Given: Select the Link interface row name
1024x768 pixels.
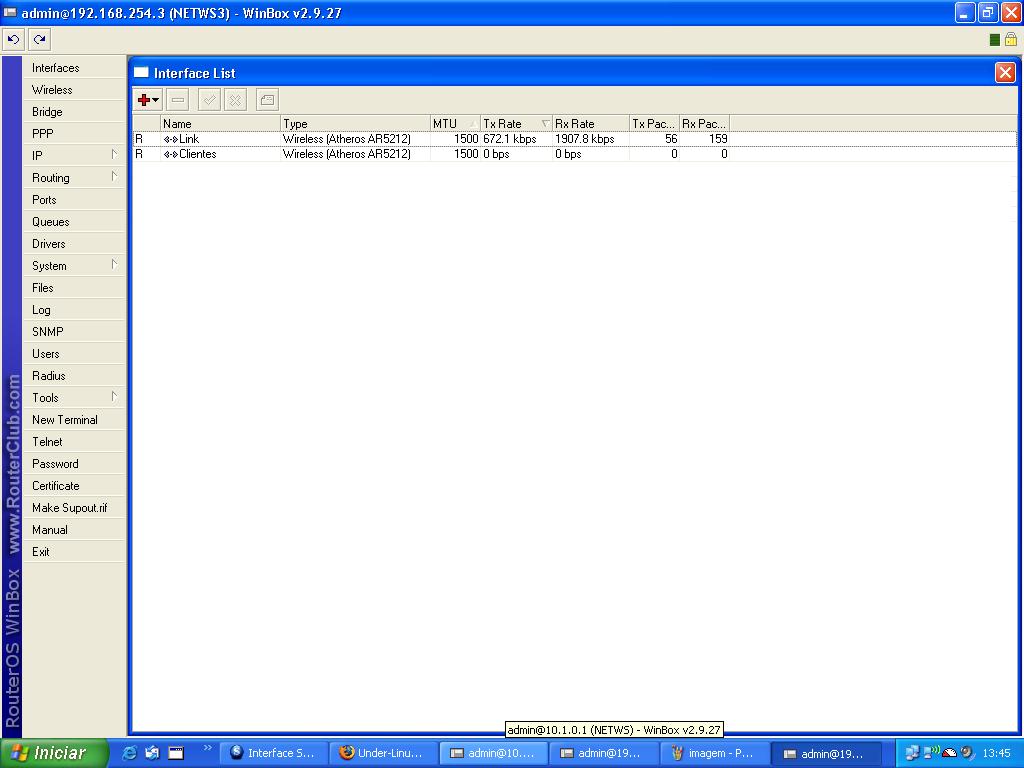Looking at the screenshot, I should tap(189, 138).
